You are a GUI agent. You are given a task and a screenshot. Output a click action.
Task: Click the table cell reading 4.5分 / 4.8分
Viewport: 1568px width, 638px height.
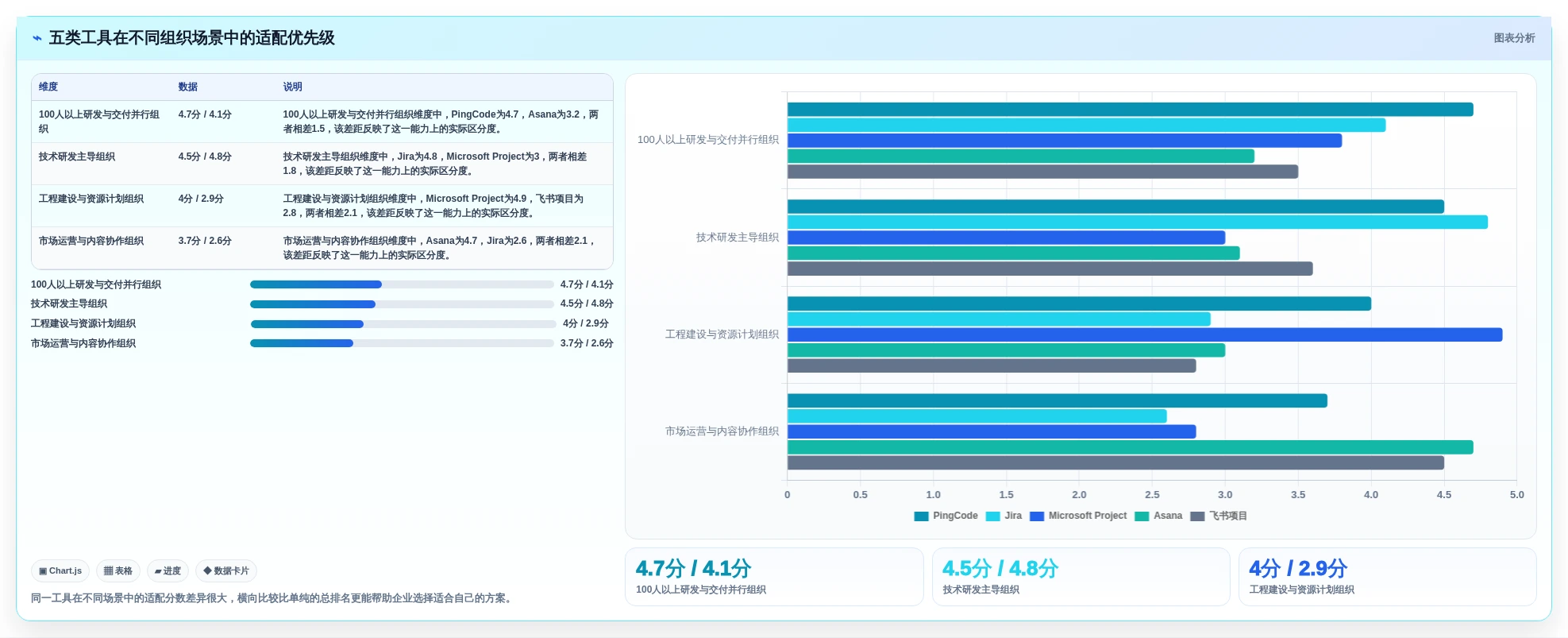[205, 157]
